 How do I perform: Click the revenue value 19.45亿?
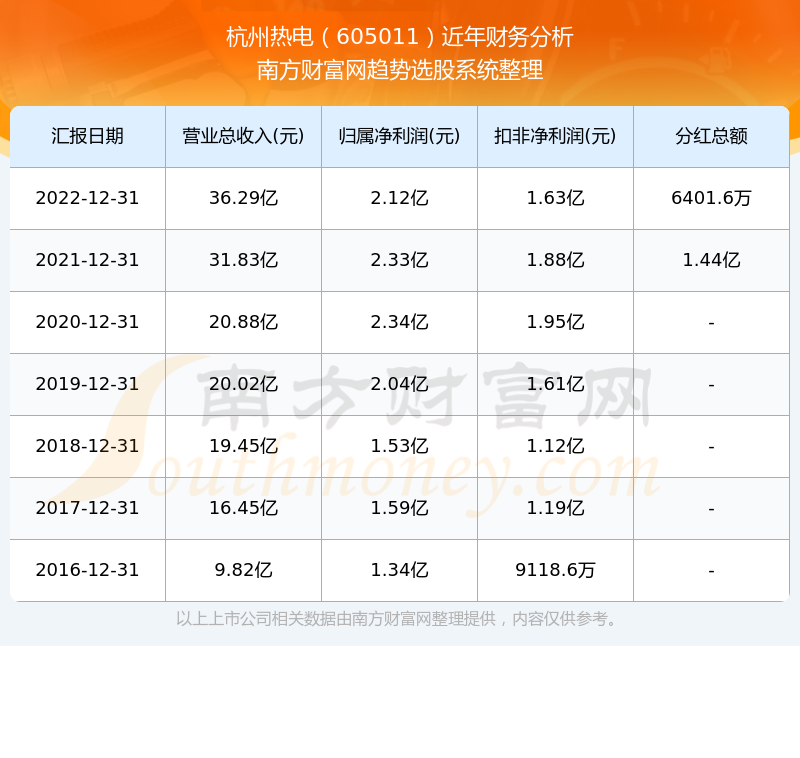pos(243,446)
